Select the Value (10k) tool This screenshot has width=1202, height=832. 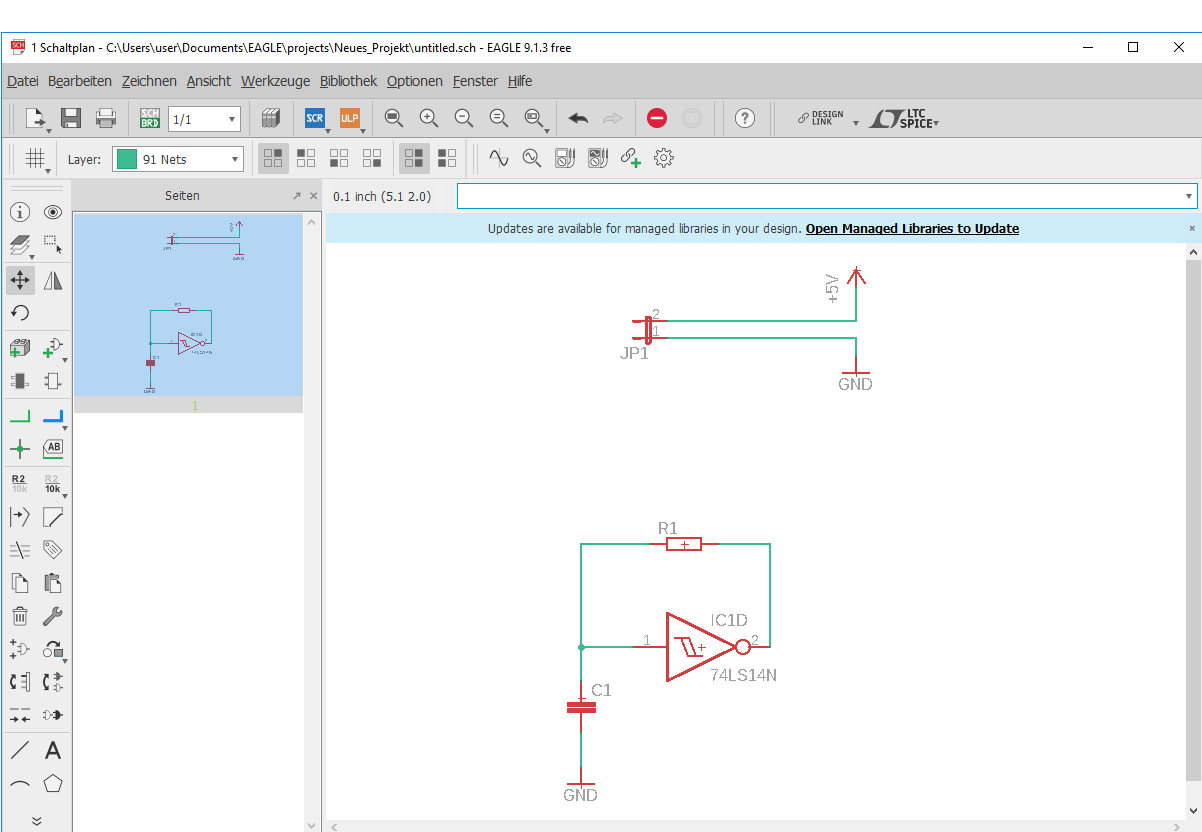click(x=53, y=484)
